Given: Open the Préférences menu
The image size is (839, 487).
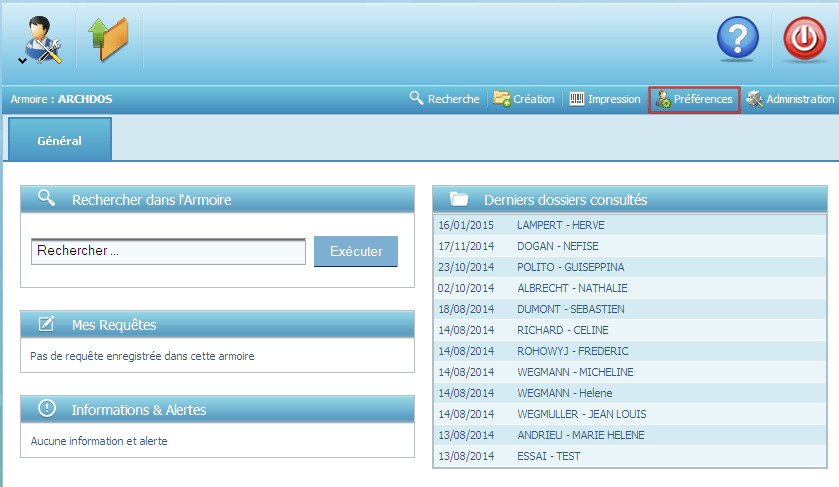Looking at the screenshot, I should 694,99.
